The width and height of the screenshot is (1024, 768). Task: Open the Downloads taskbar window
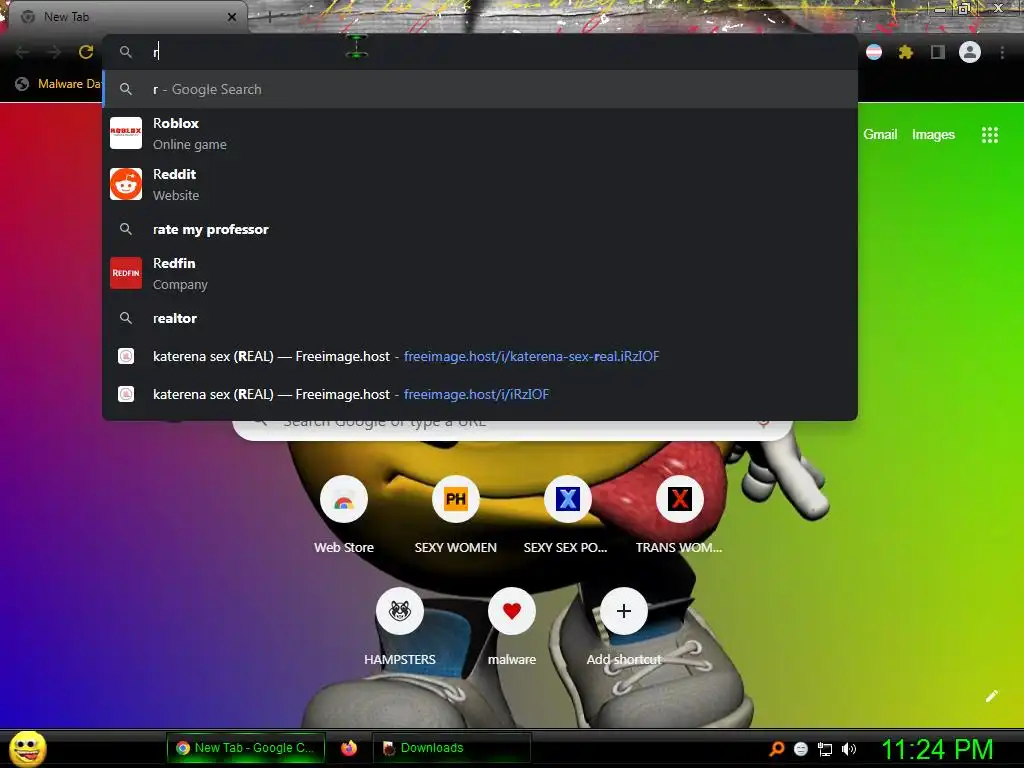click(x=452, y=748)
